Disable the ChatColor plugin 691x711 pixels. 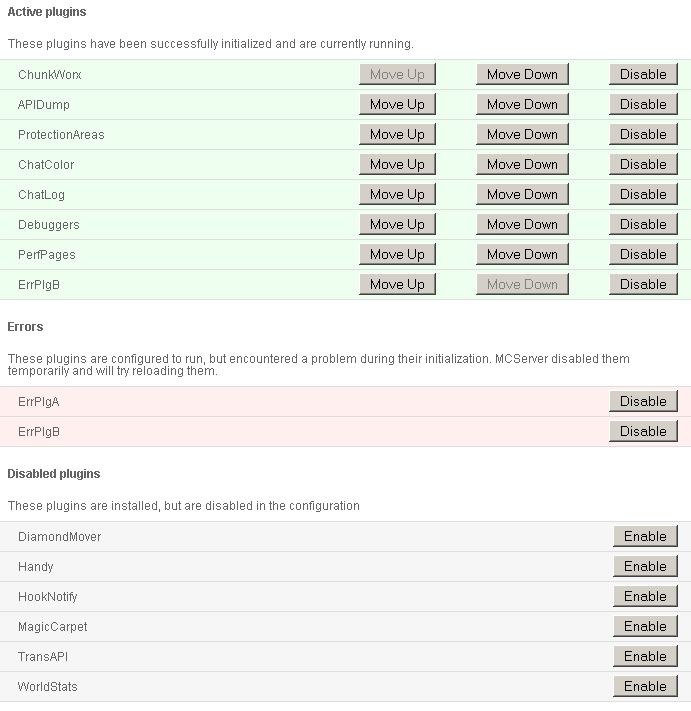click(x=643, y=164)
